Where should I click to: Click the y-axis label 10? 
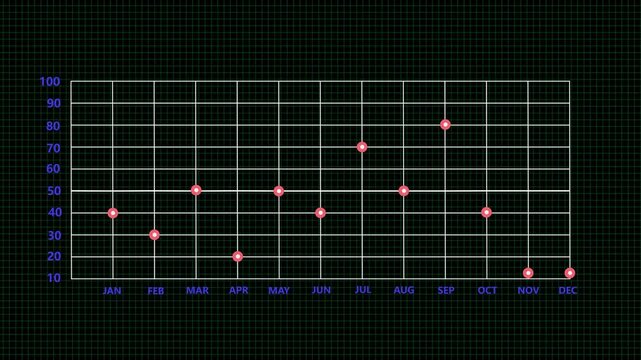(54, 278)
